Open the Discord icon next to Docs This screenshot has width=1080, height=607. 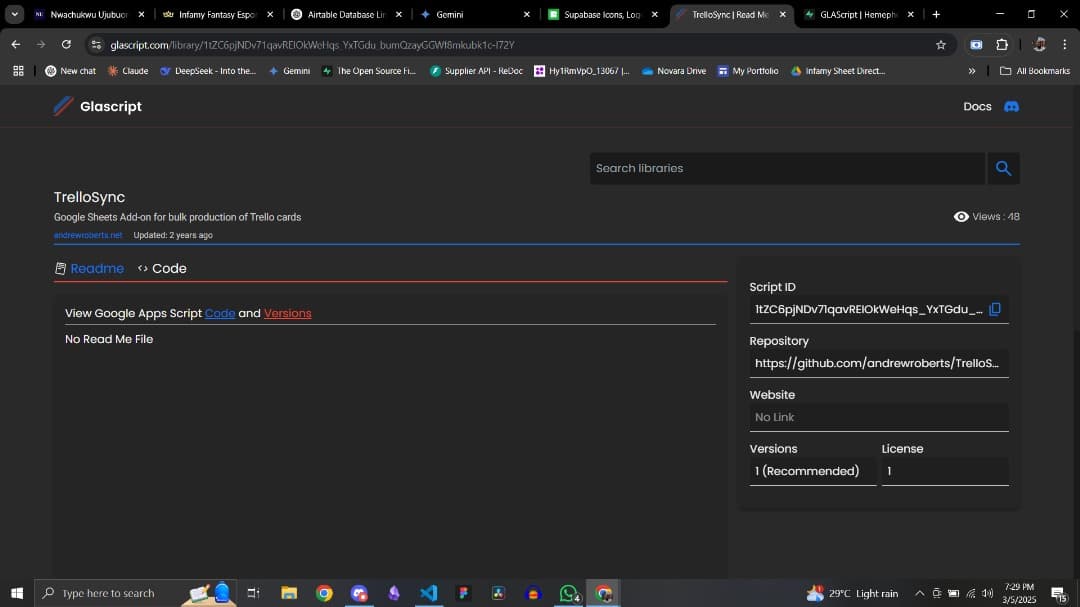click(x=1011, y=107)
